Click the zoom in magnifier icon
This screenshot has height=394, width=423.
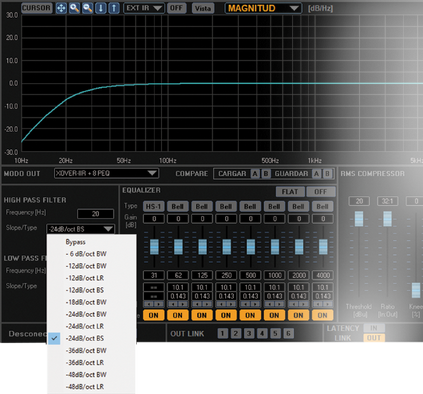pos(74,8)
